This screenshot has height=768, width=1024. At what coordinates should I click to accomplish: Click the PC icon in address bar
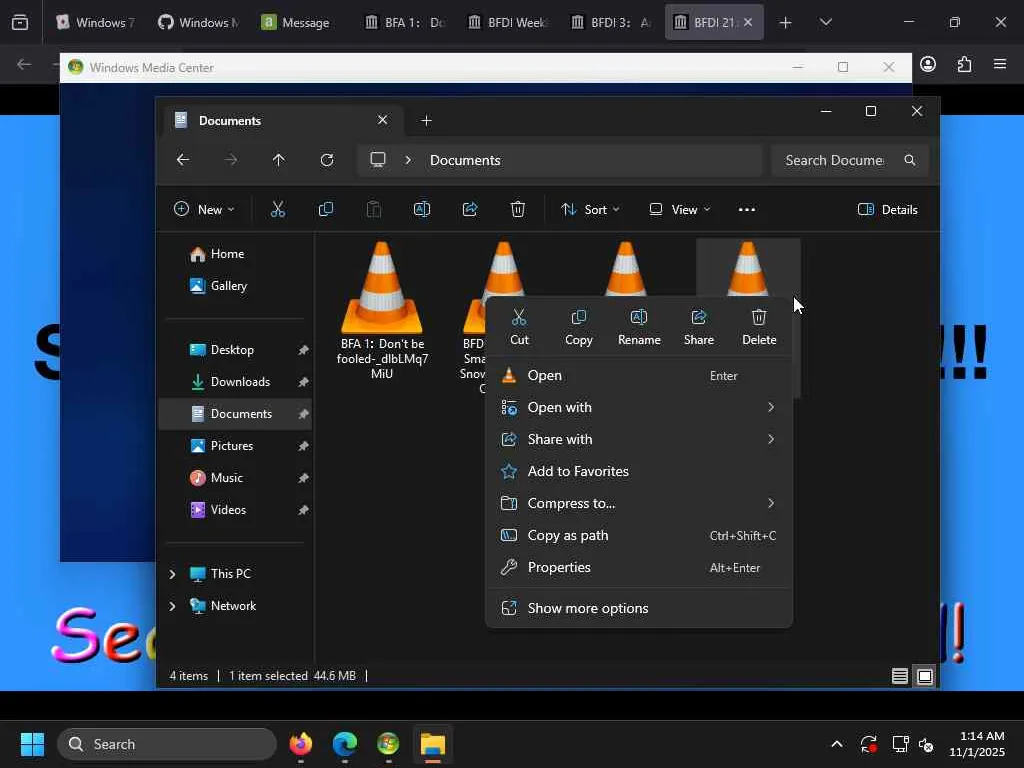[x=378, y=160]
